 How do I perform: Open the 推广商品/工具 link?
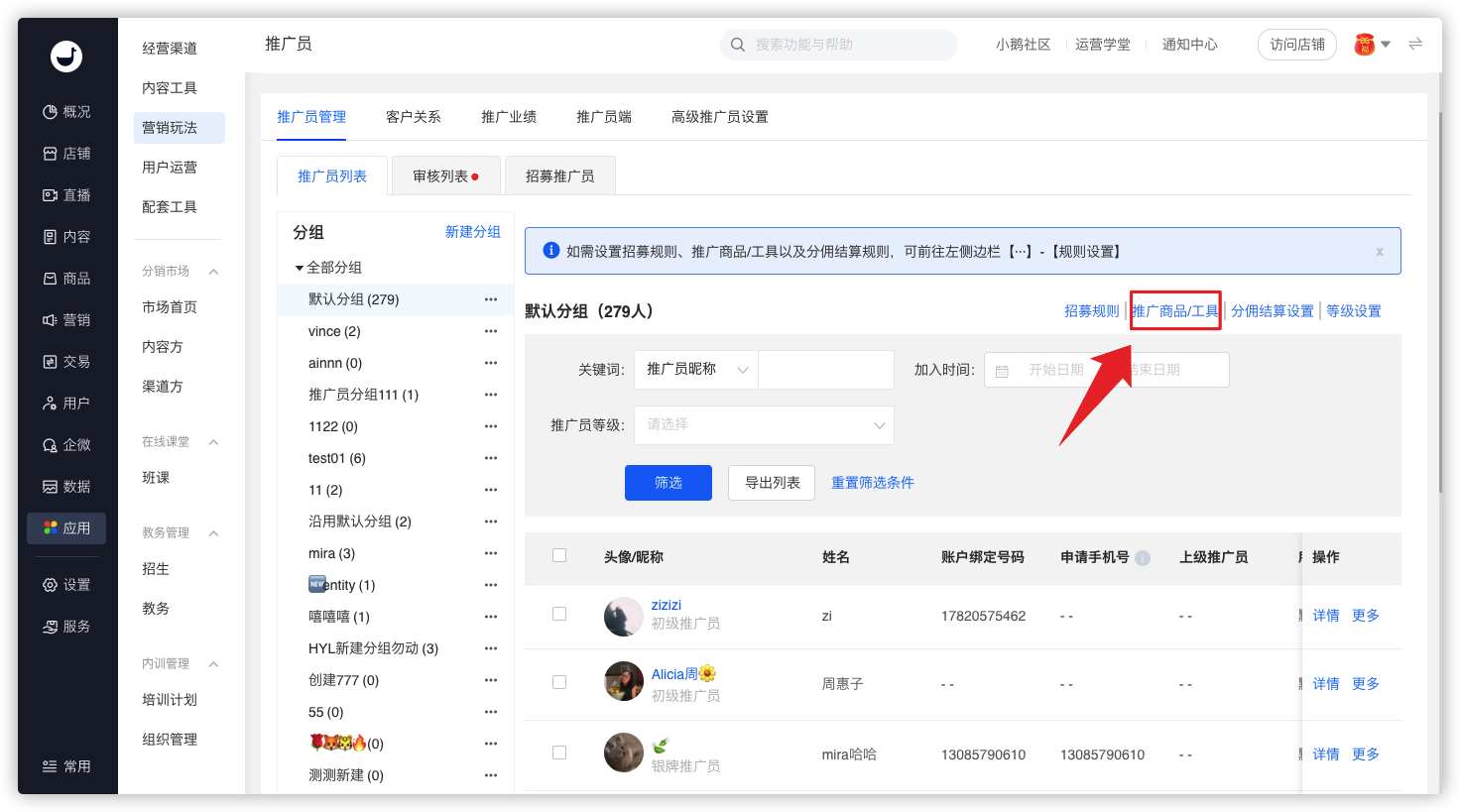[1175, 311]
